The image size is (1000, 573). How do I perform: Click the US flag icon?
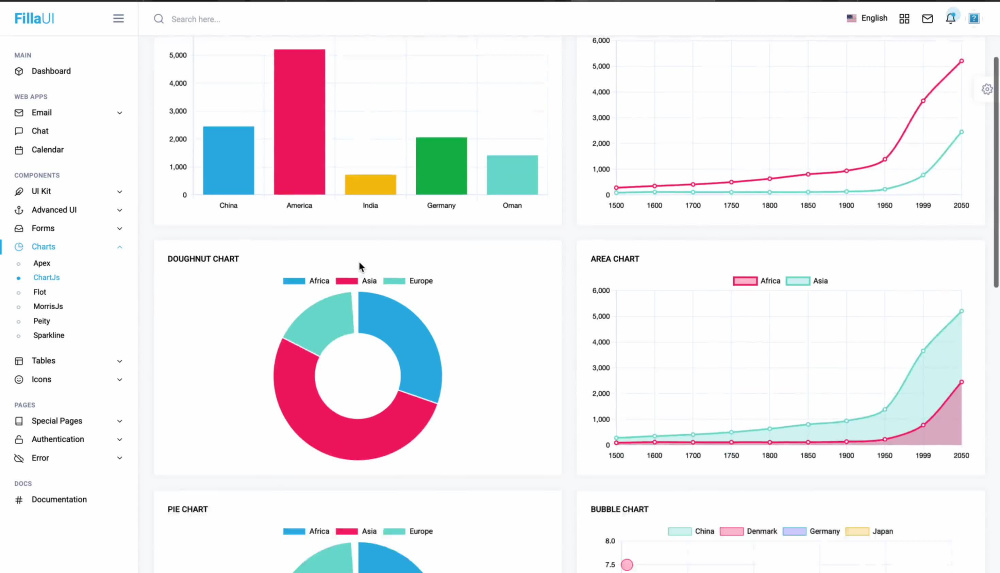pos(851,19)
